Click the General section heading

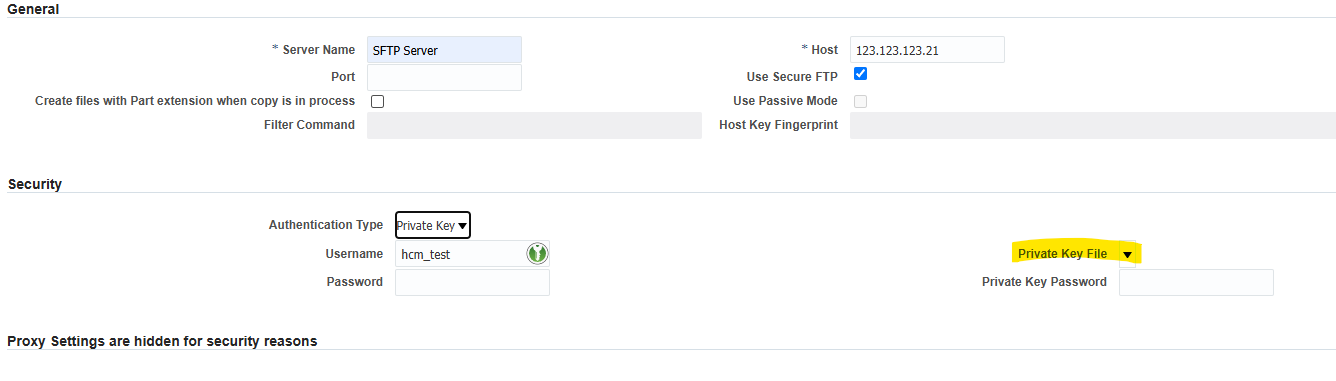33,9
